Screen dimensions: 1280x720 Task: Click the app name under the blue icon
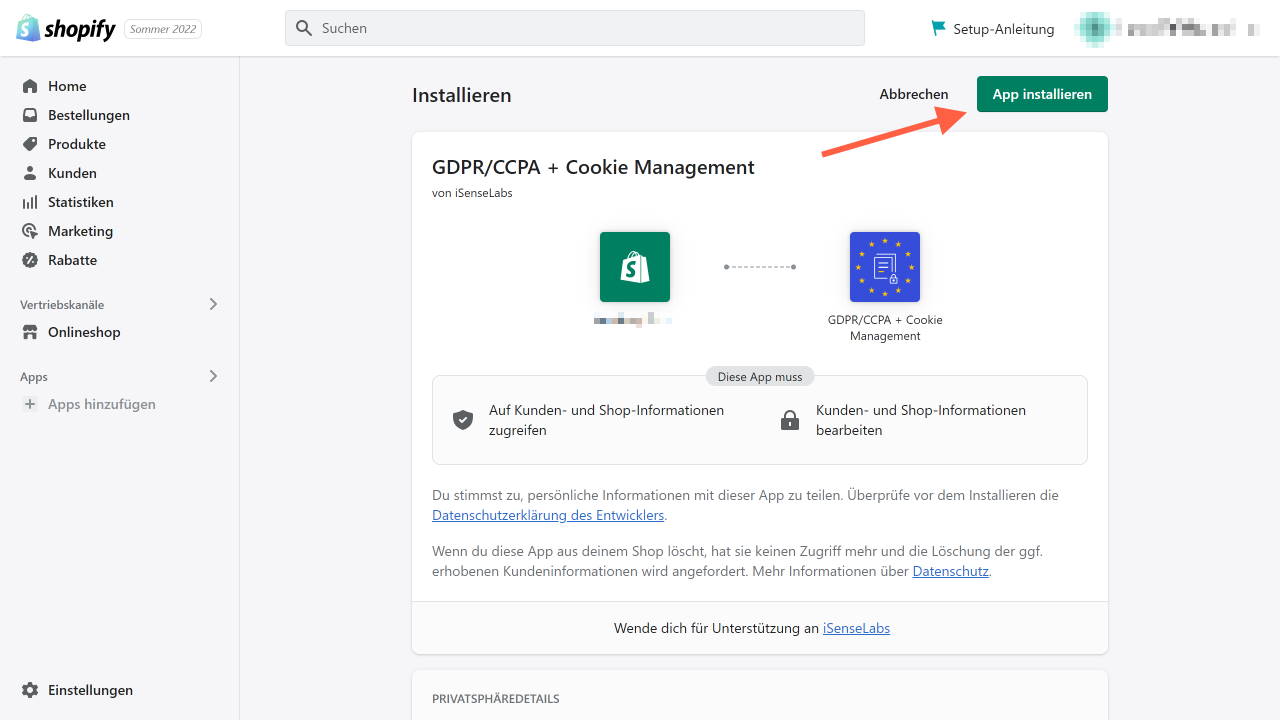[885, 328]
